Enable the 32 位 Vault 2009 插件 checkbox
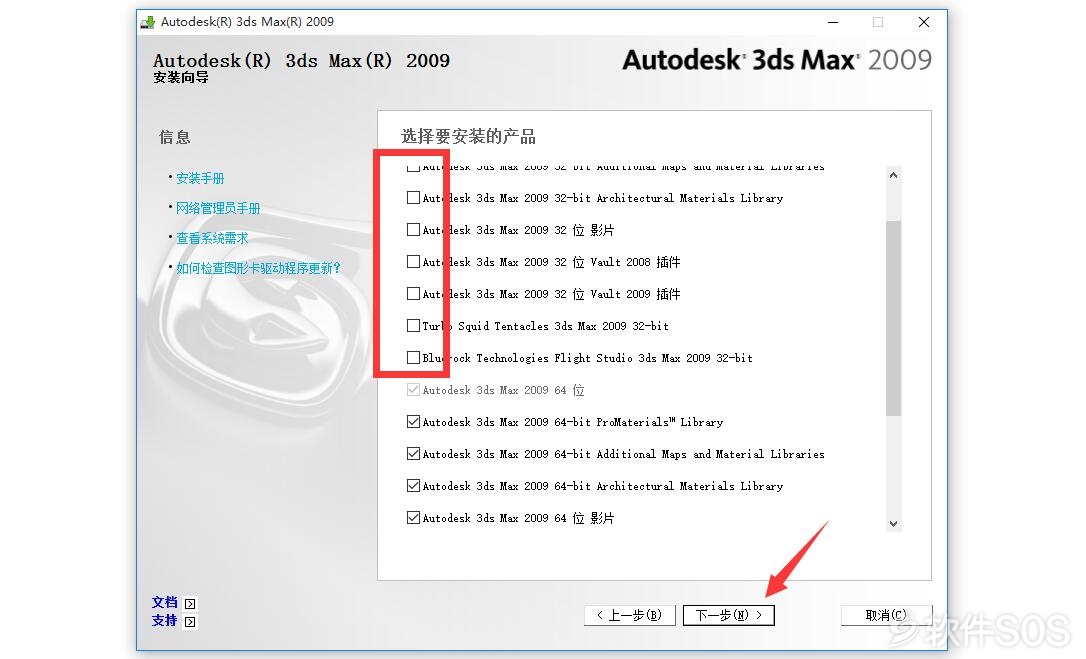This screenshot has width=1086, height=659. pyautogui.click(x=413, y=293)
